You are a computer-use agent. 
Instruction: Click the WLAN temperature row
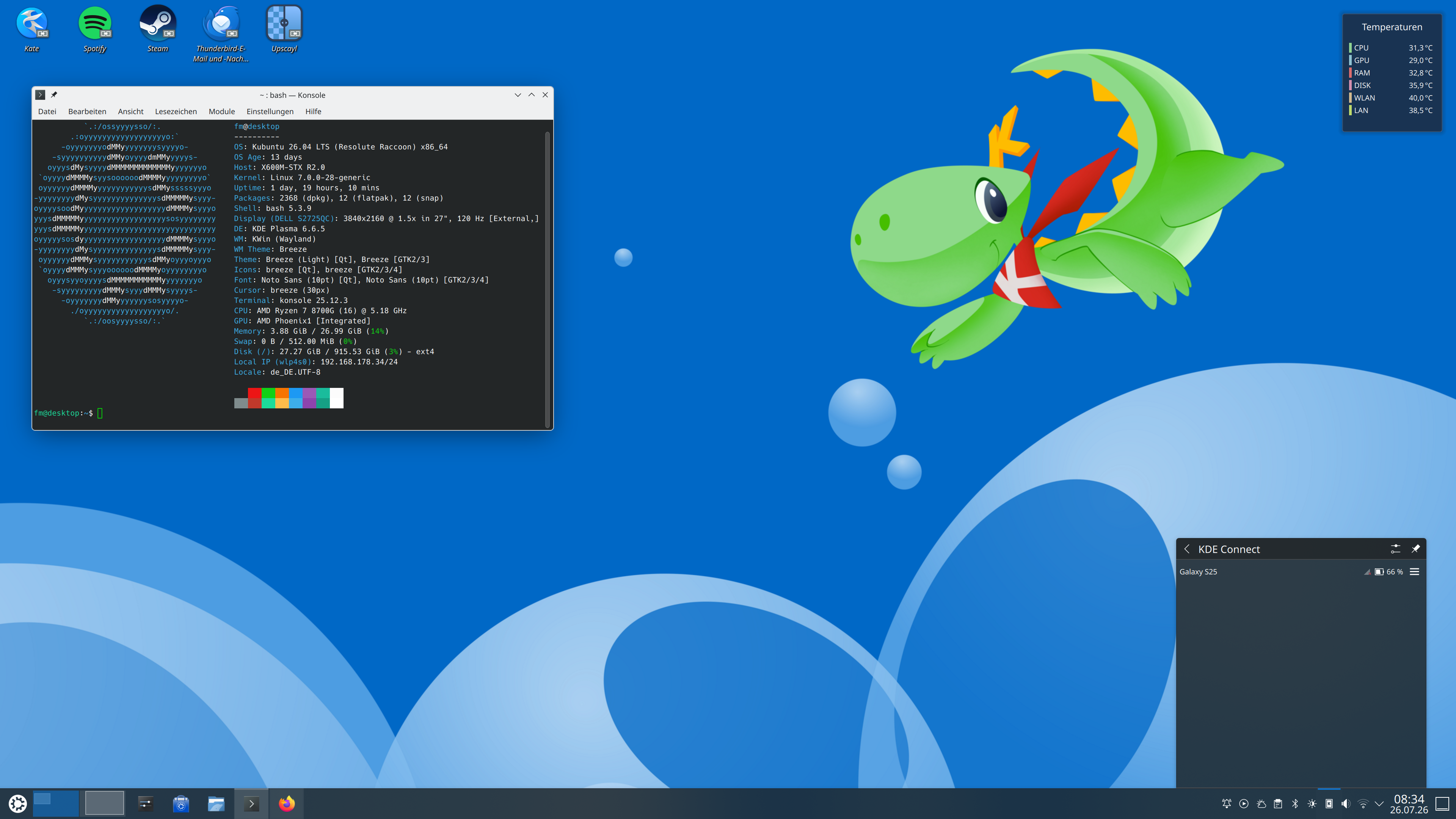coord(1391,97)
